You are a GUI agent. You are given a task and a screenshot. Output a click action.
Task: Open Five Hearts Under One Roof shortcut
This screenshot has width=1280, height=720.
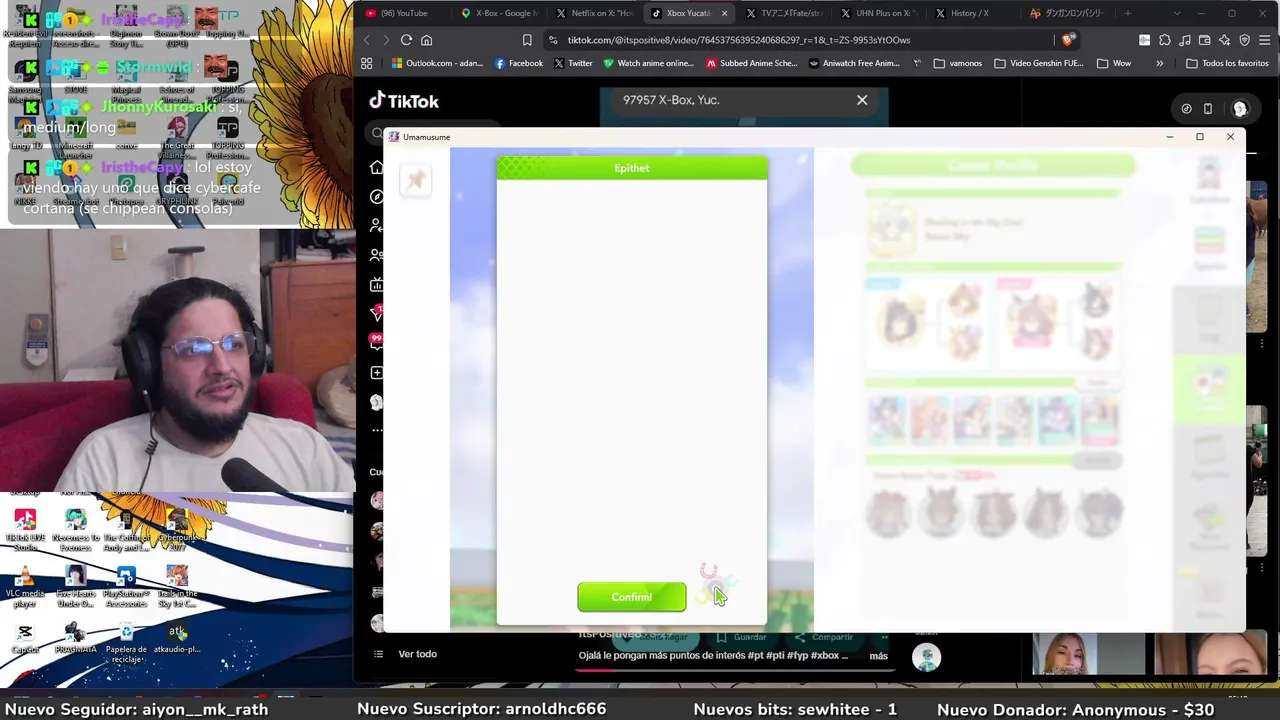pyautogui.click(x=75, y=586)
